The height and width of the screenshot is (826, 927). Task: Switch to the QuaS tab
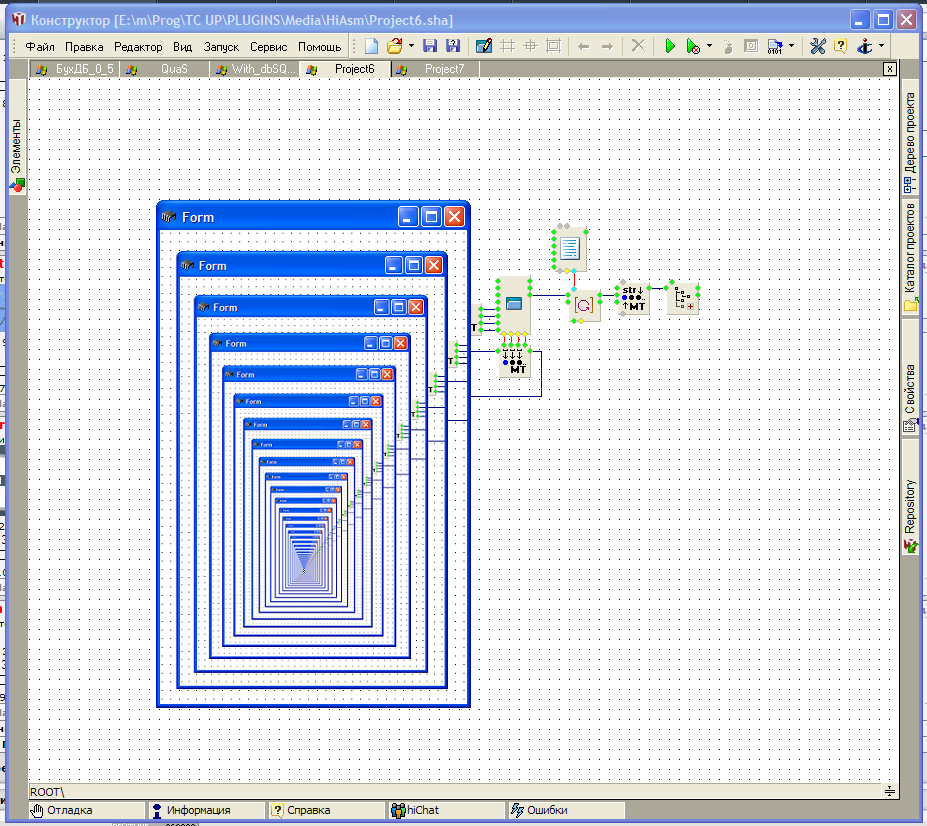[x=174, y=69]
